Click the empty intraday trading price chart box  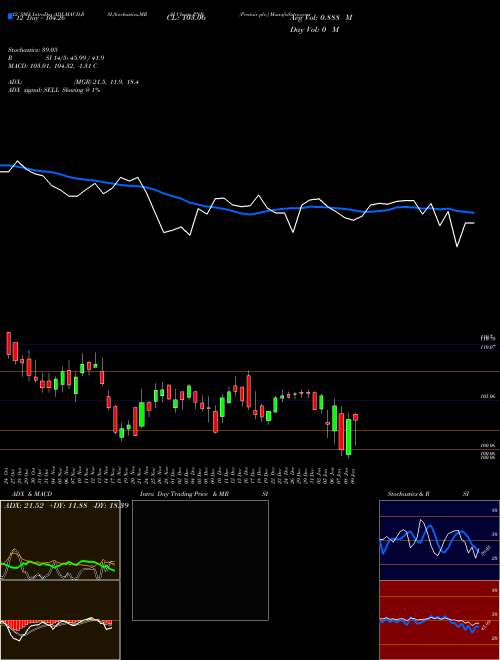pyautogui.click(x=200, y=560)
